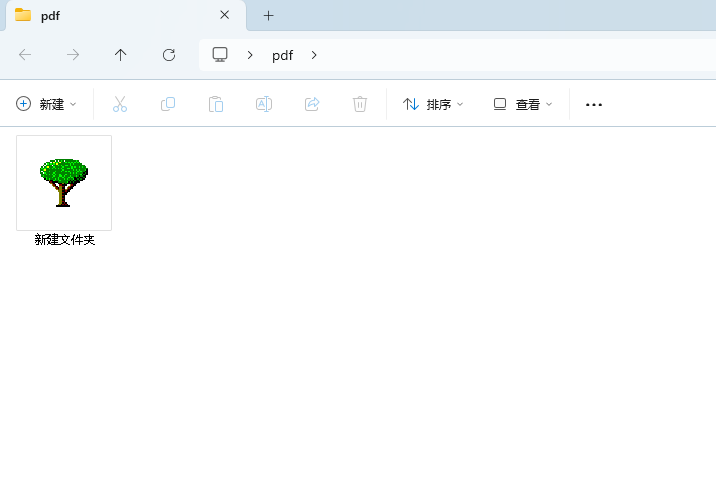Click the Cut scissors icon
716x488 pixels.
(120, 104)
